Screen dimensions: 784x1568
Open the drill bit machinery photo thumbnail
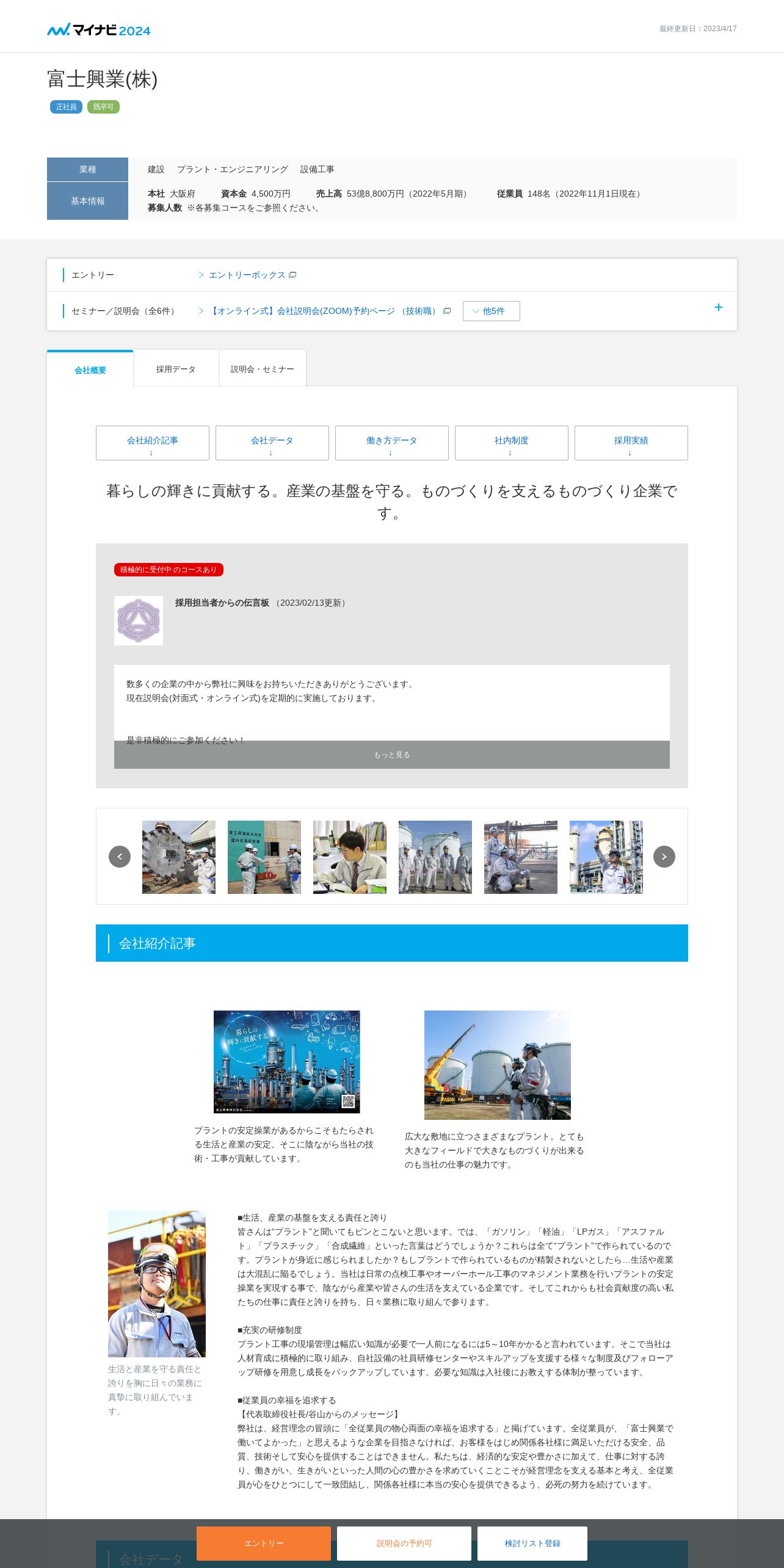[179, 857]
